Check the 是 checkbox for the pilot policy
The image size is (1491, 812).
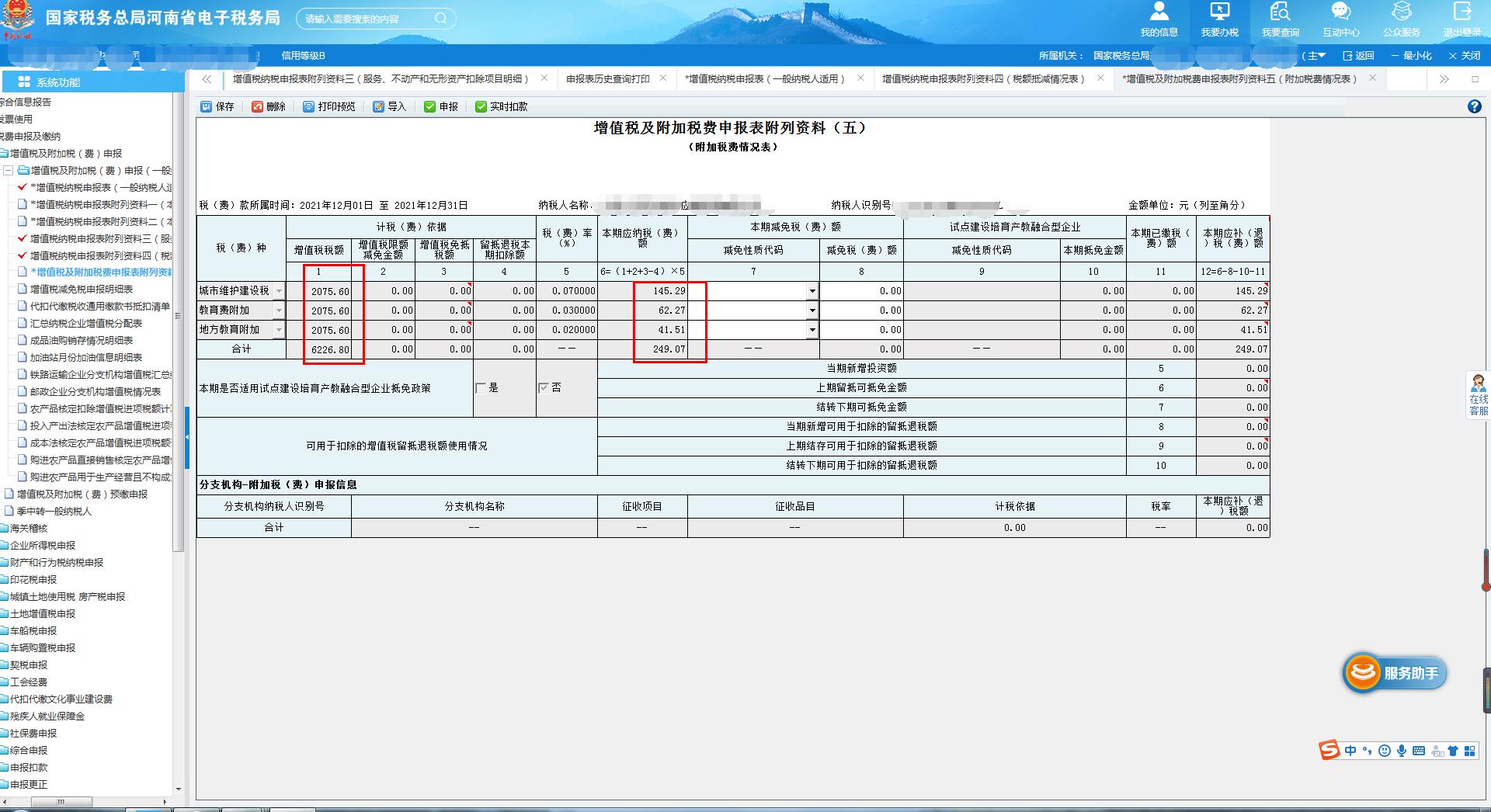[480, 387]
